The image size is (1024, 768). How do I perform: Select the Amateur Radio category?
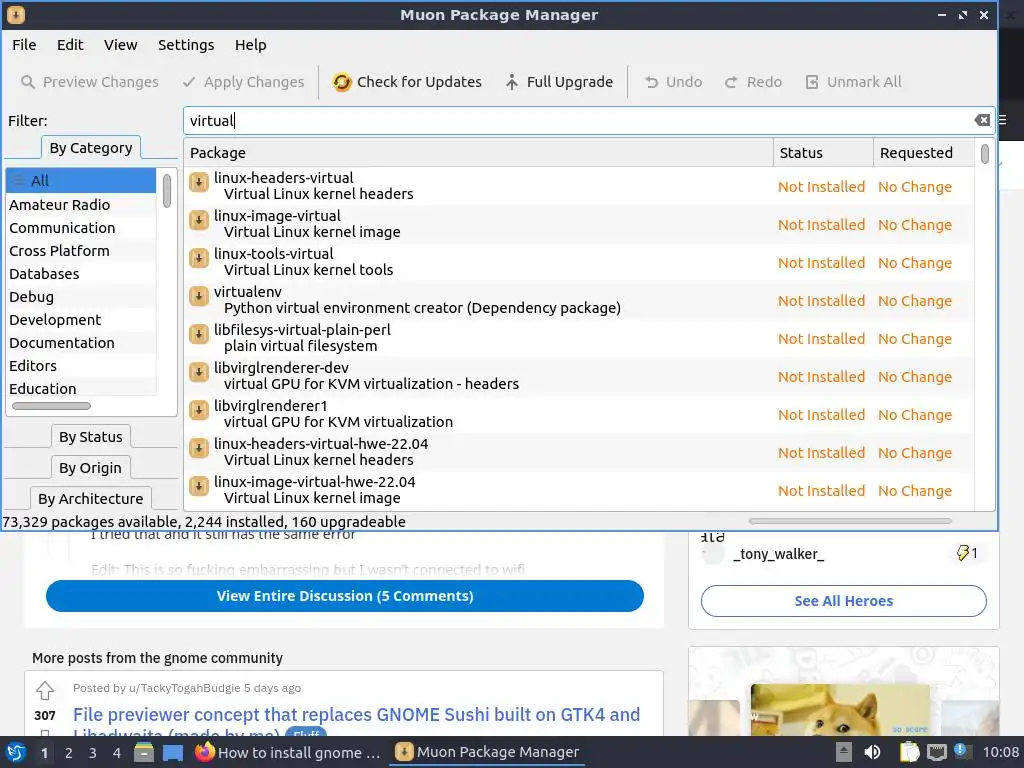click(x=81, y=204)
